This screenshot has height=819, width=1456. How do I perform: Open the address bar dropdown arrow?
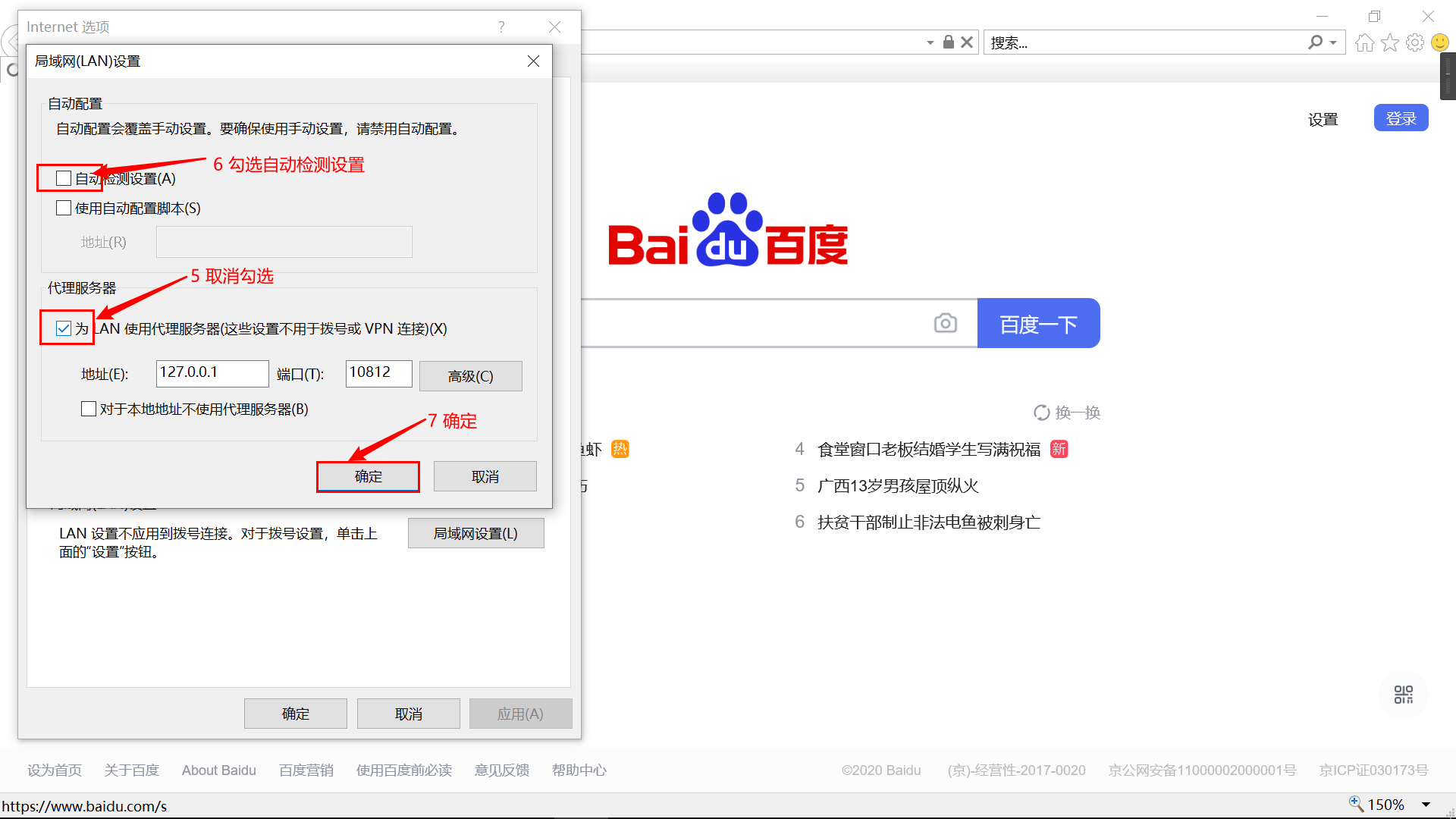pyautogui.click(x=930, y=43)
